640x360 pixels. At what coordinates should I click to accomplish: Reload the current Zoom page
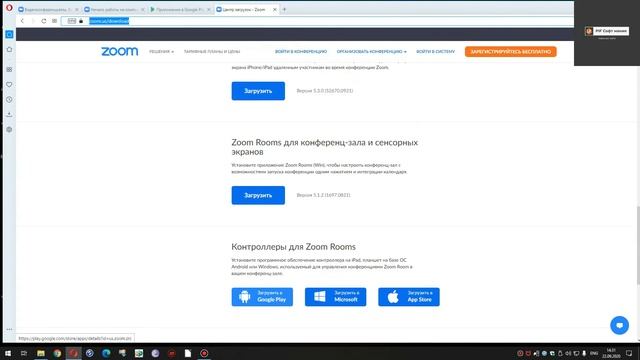(44, 21)
